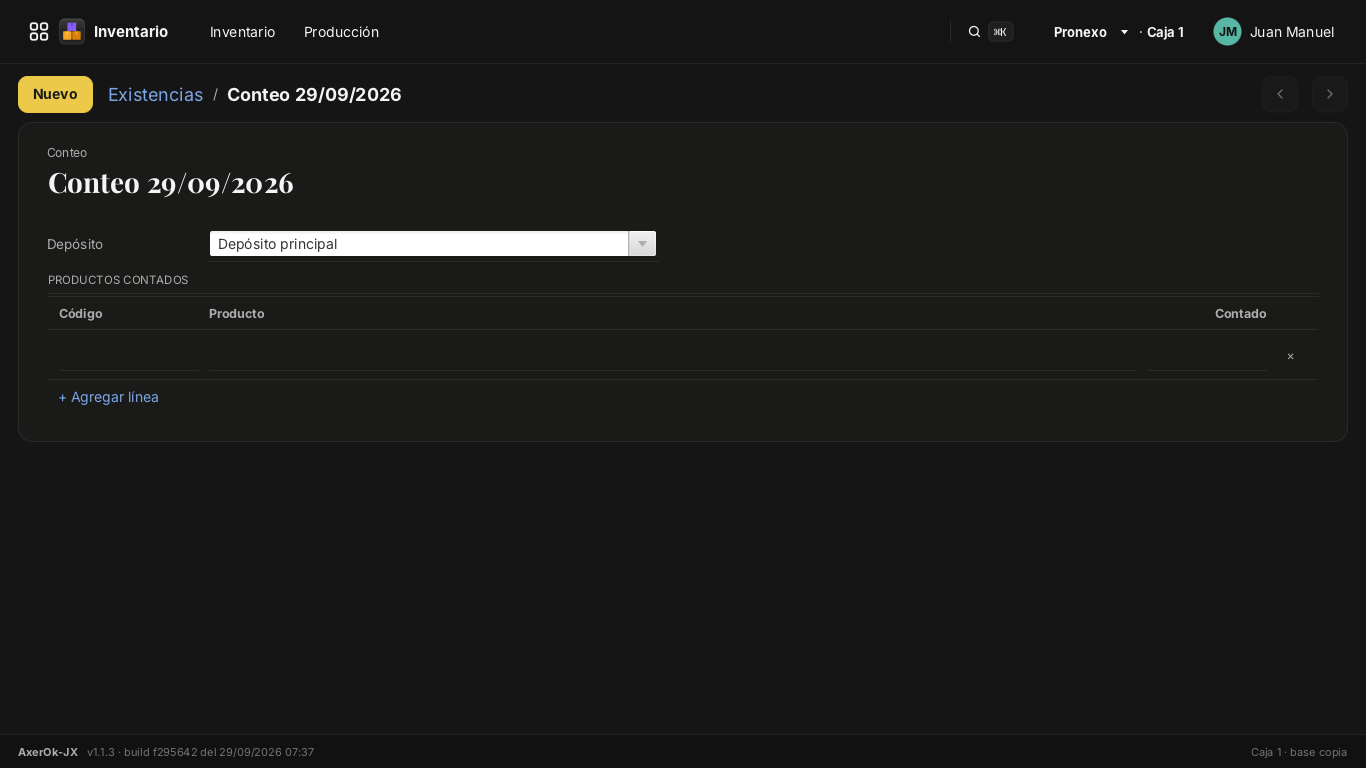
Task: Select the Depósito principal combo box
Action: pos(433,244)
